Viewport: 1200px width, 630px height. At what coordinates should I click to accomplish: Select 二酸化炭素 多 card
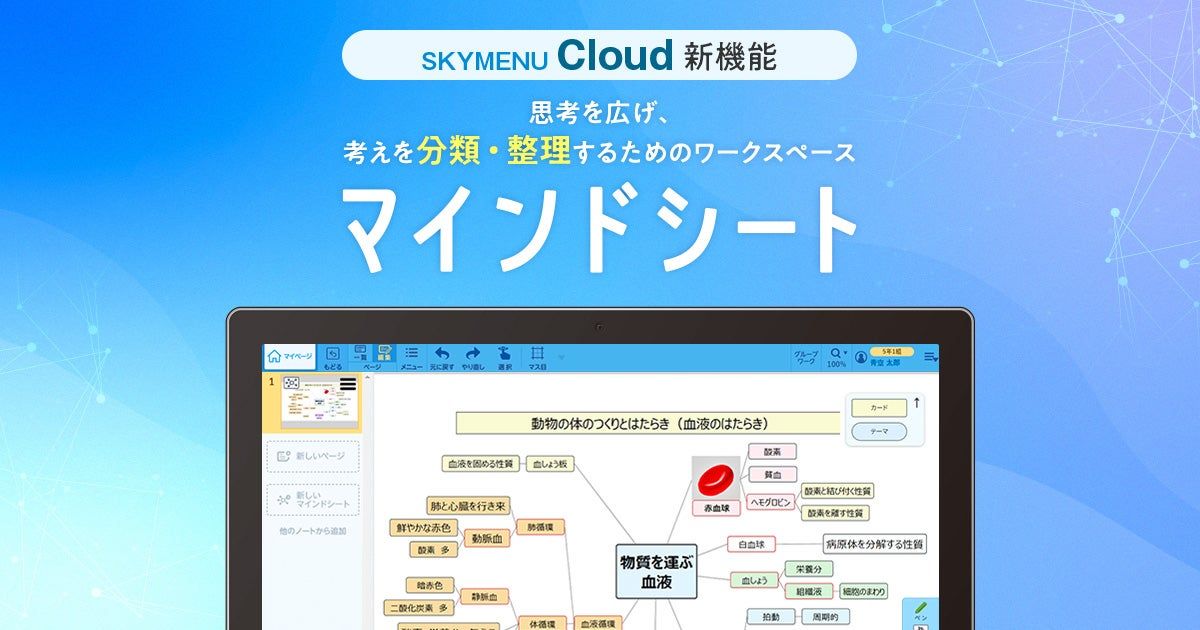420,608
